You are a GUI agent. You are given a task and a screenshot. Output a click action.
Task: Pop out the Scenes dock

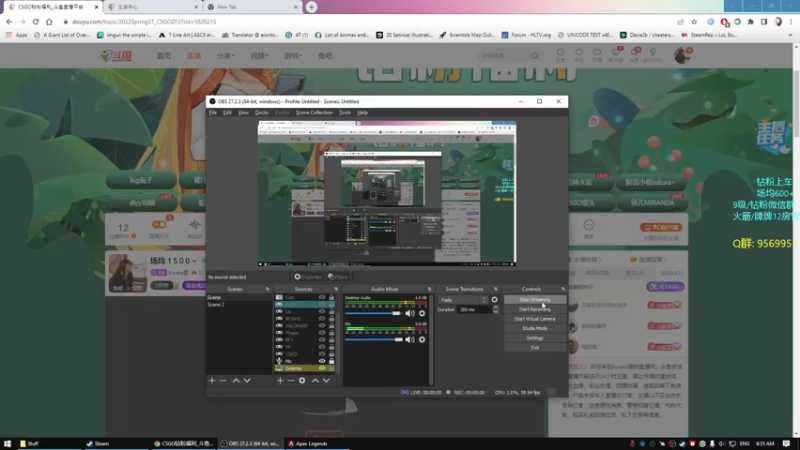click(267, 289)
